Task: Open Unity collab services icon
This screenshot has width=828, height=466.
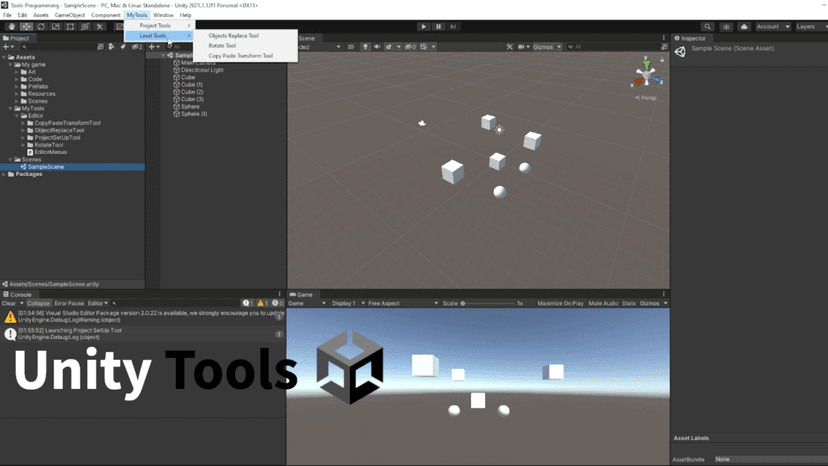Action: pos(727,26)
